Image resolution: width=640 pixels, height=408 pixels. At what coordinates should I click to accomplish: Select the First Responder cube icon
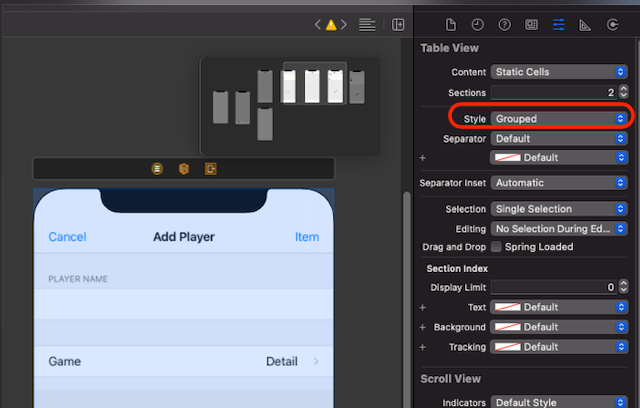pos(184,169)
